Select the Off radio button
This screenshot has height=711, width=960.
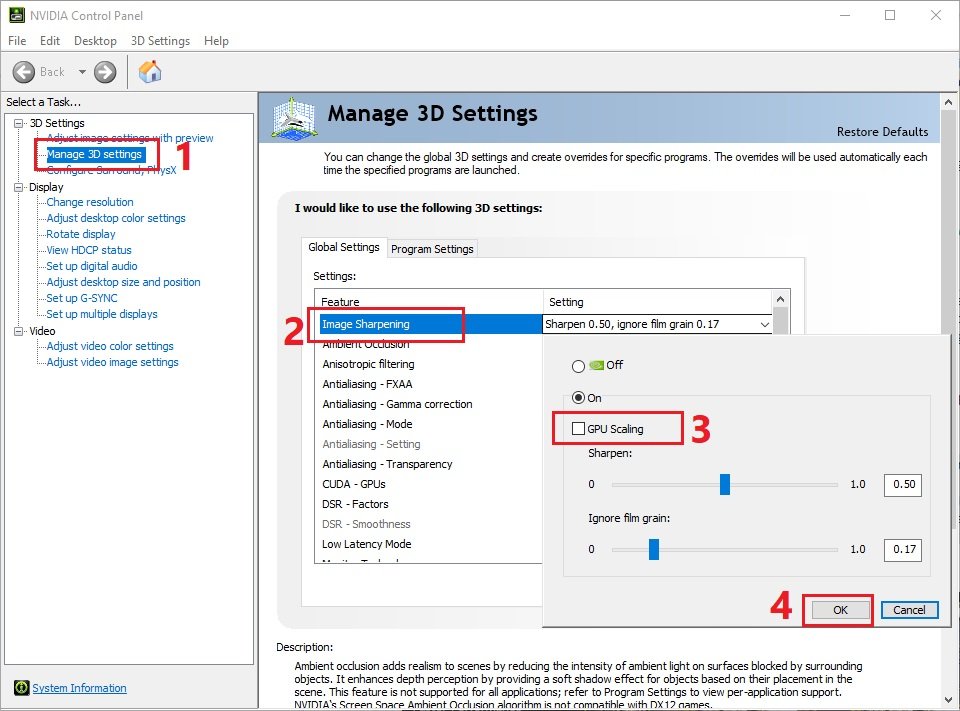pos(578,366)
